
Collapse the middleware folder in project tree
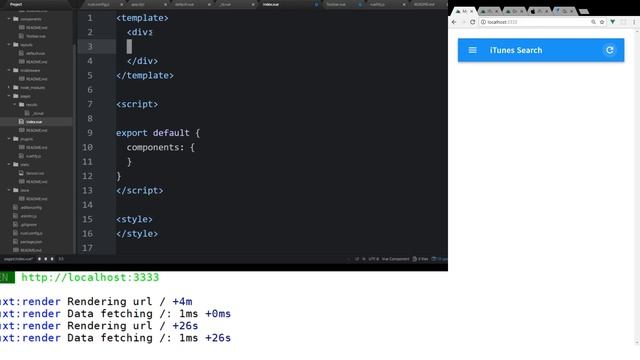[9, 70]
